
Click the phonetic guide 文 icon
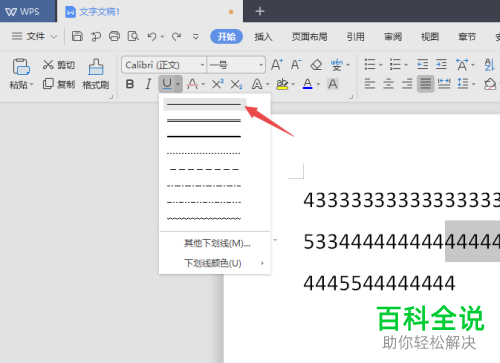(337, 65)
